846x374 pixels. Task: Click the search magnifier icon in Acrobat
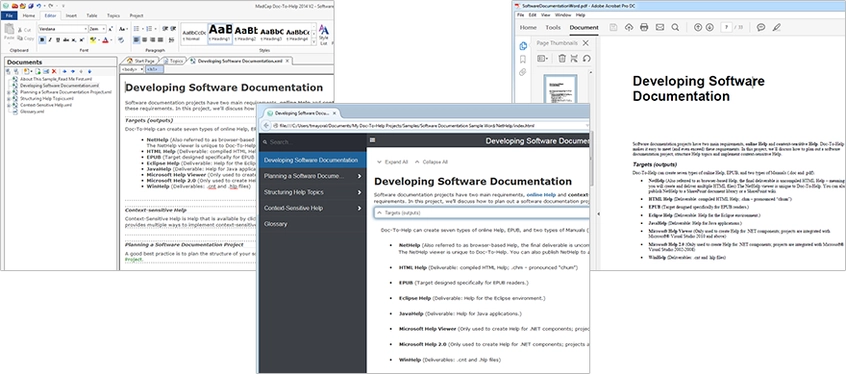tap(675, 27)
